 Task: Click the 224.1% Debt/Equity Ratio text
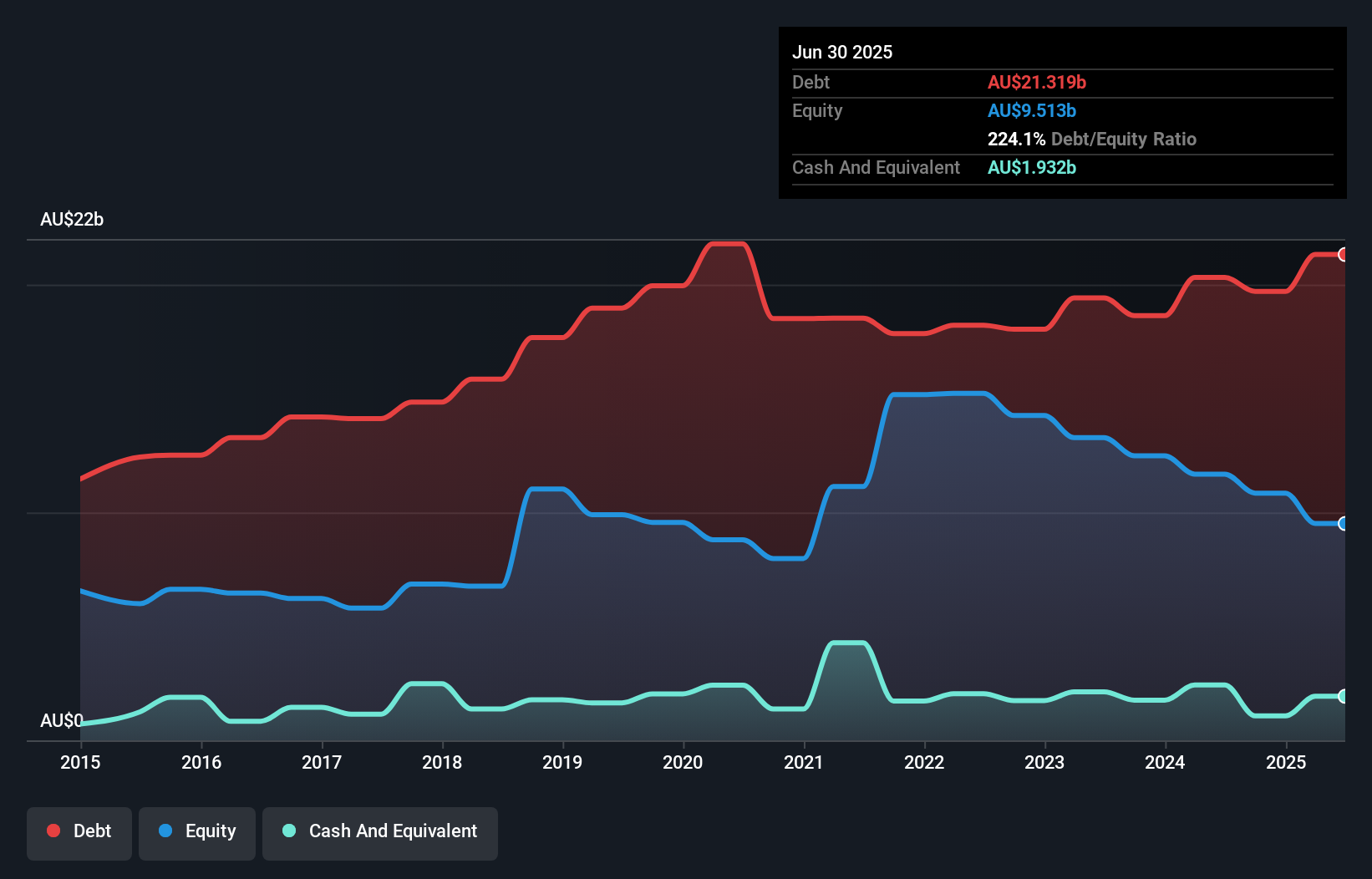(x=1092, y=139)
